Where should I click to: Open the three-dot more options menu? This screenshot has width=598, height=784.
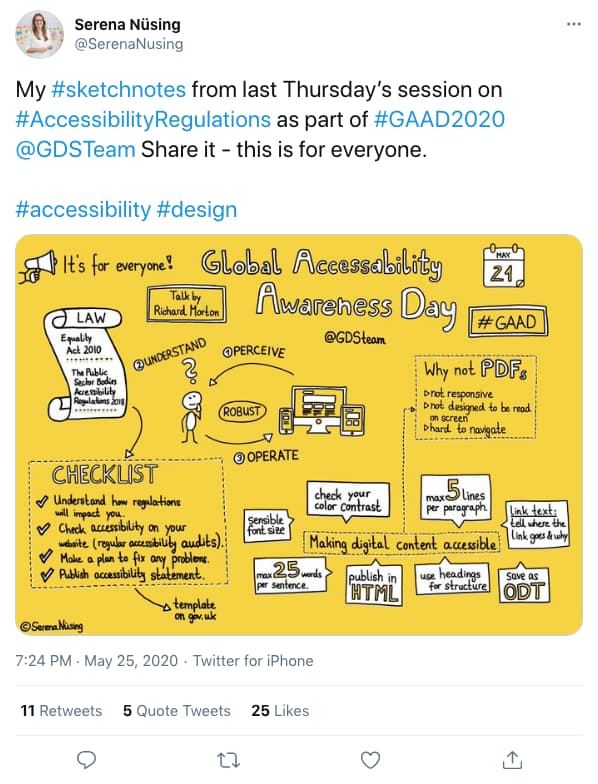tap(574, 24)
